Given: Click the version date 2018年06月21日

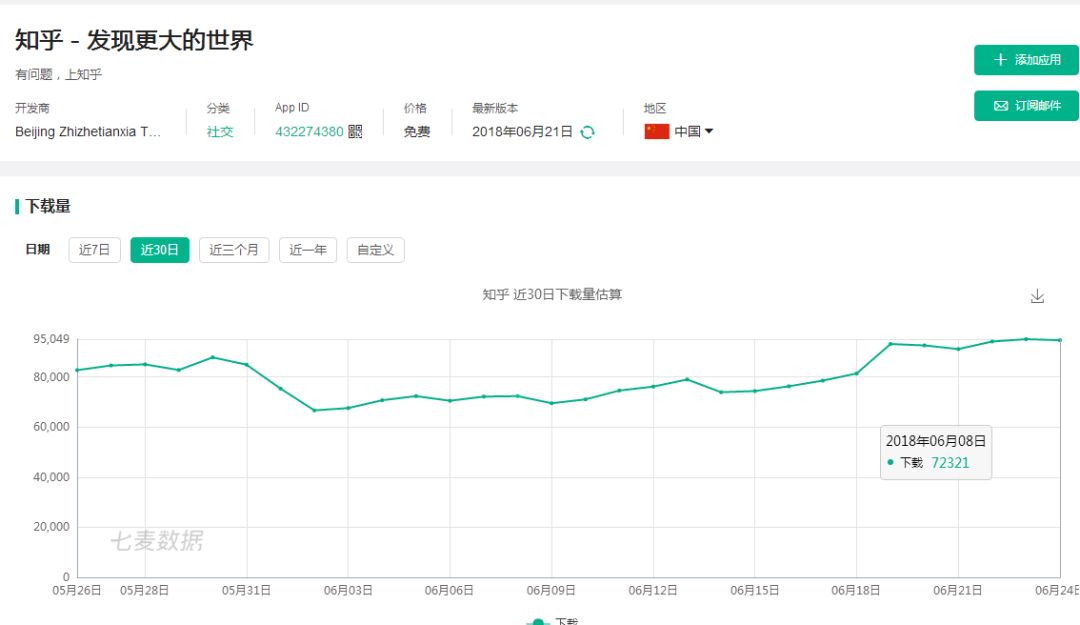Looking at the screenshot, I should pos(522,132).
